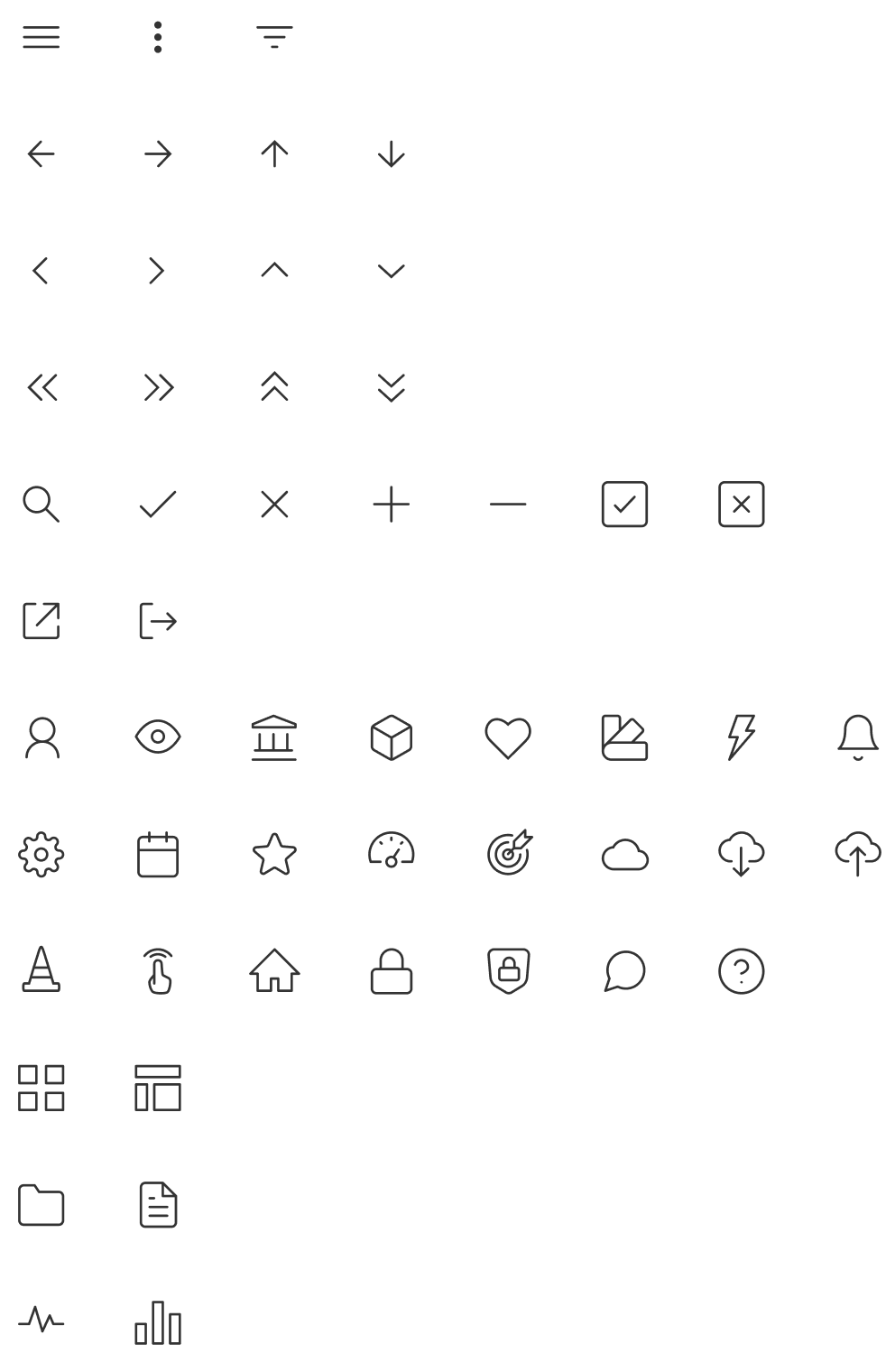Select the shield with lock icon

[x=508, y=970]
